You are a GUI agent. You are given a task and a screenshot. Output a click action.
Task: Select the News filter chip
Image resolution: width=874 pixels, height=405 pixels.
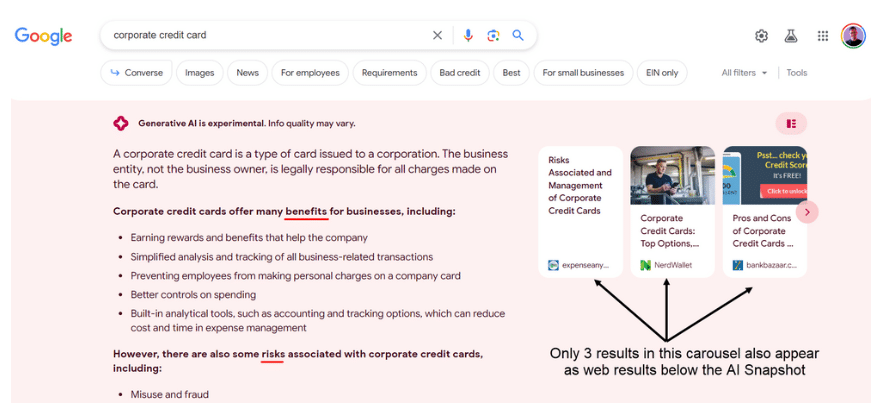[x=247, y=73]
